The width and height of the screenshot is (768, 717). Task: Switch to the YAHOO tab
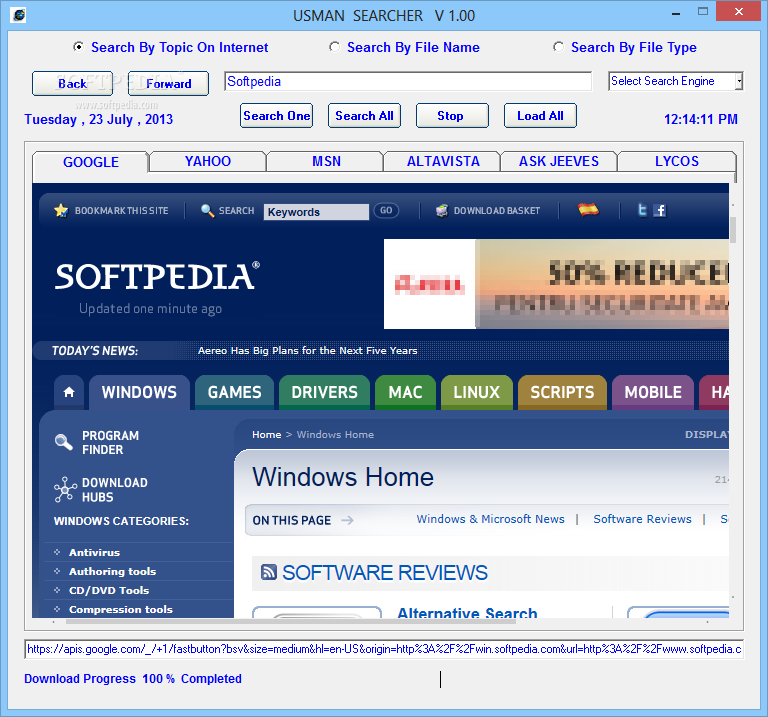[208, 161]
